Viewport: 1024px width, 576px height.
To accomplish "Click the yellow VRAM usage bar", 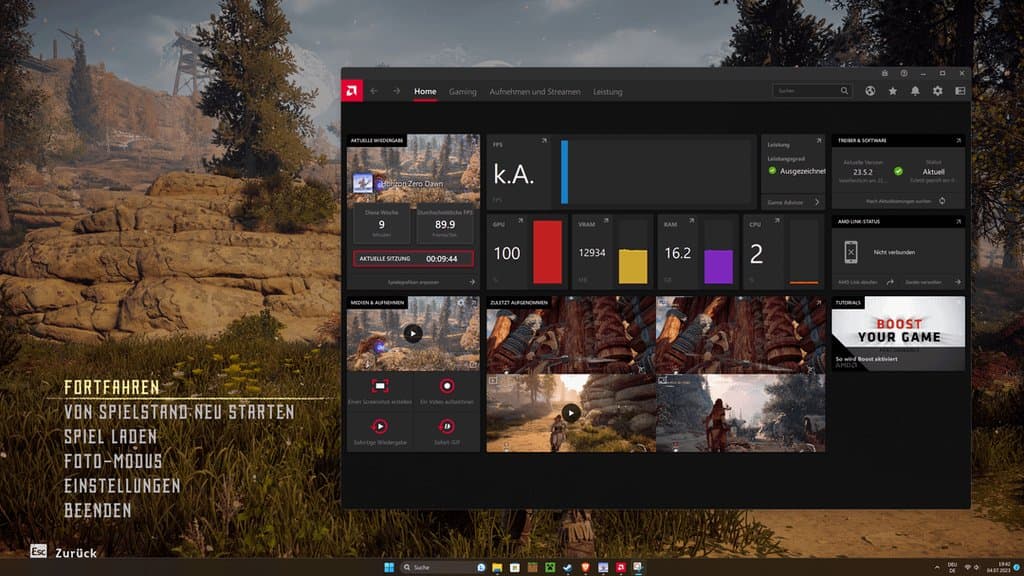I will point(633,266).
